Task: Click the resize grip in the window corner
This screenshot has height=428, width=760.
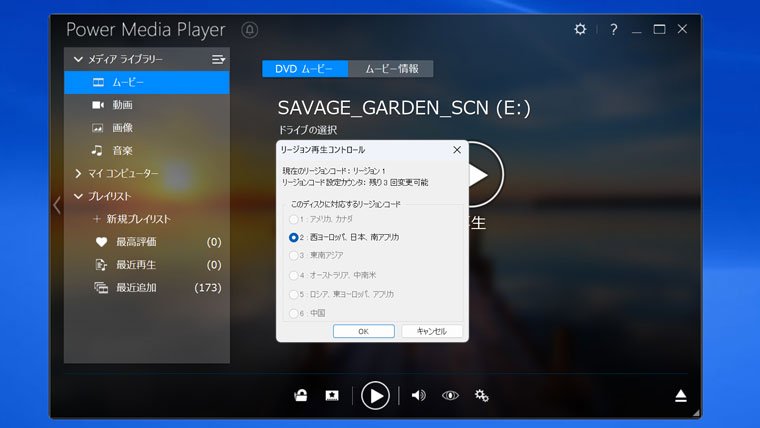Action: 696,413
